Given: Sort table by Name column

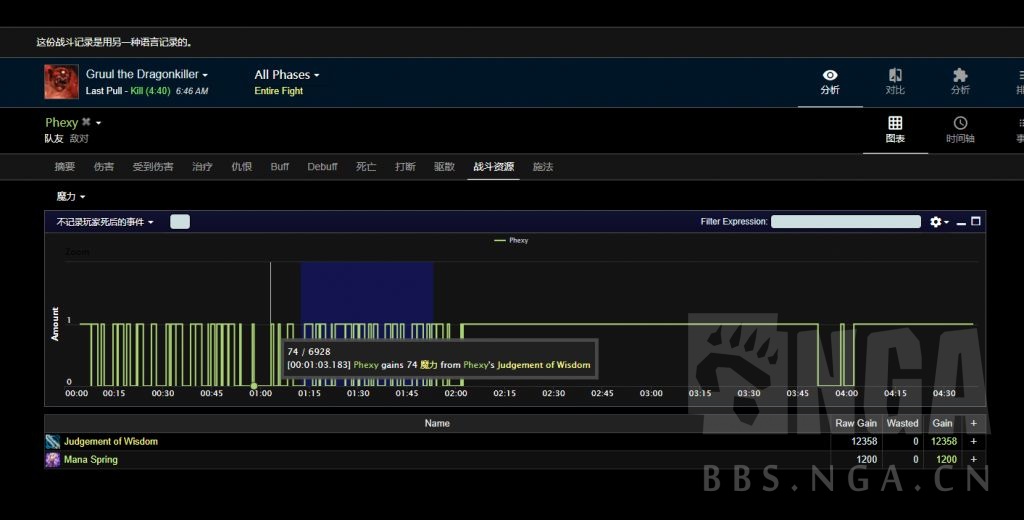Looking at the screenshot, I should pyautogui.click(x=437, y=423).
